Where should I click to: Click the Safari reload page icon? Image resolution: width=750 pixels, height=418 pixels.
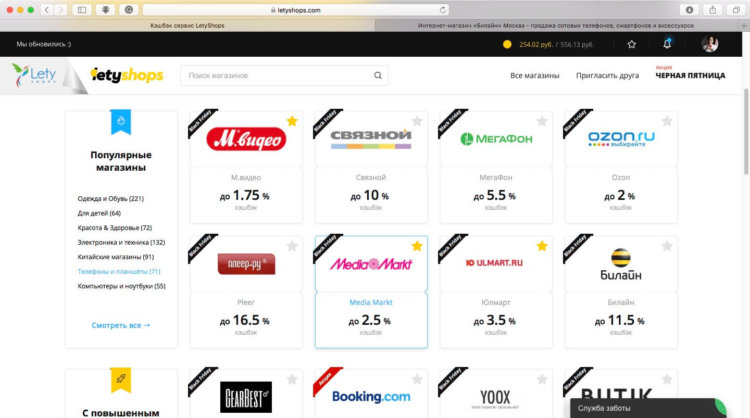coord(443,10)
